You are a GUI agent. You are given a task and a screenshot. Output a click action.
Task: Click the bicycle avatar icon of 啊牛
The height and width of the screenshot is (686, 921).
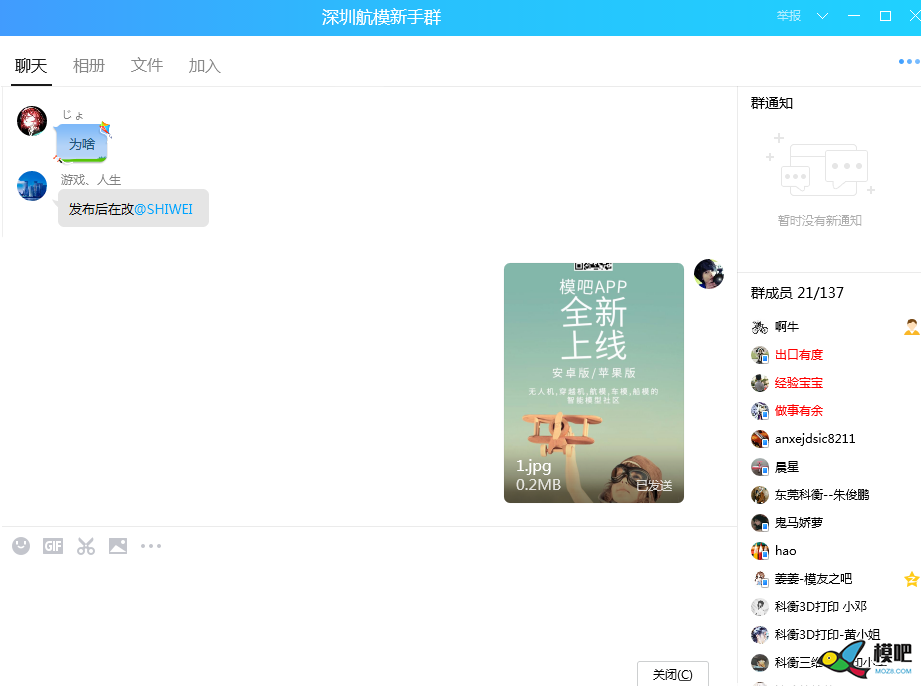click(x=760, y=327)
